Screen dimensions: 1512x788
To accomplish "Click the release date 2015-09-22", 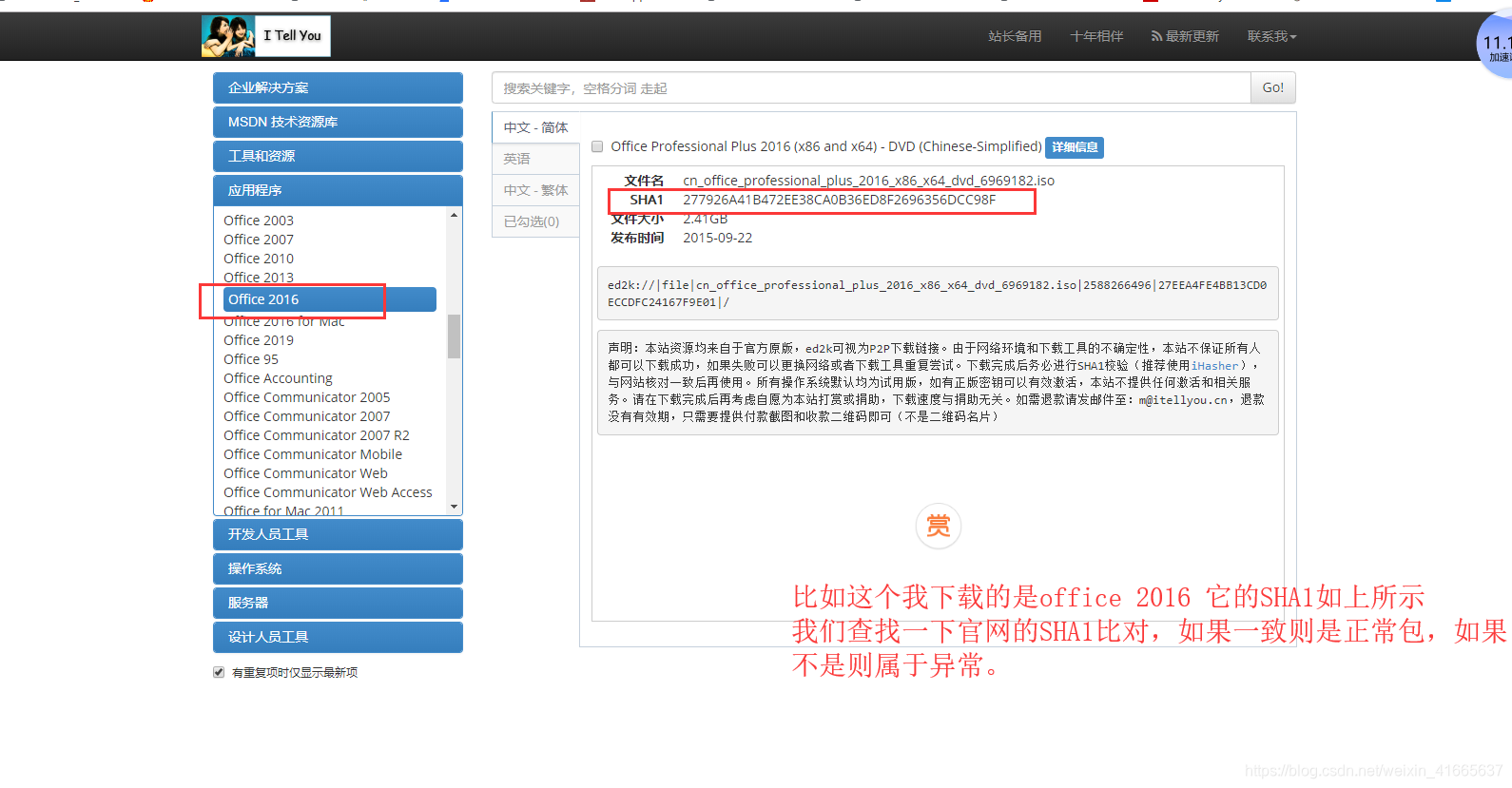I will 717,238.
